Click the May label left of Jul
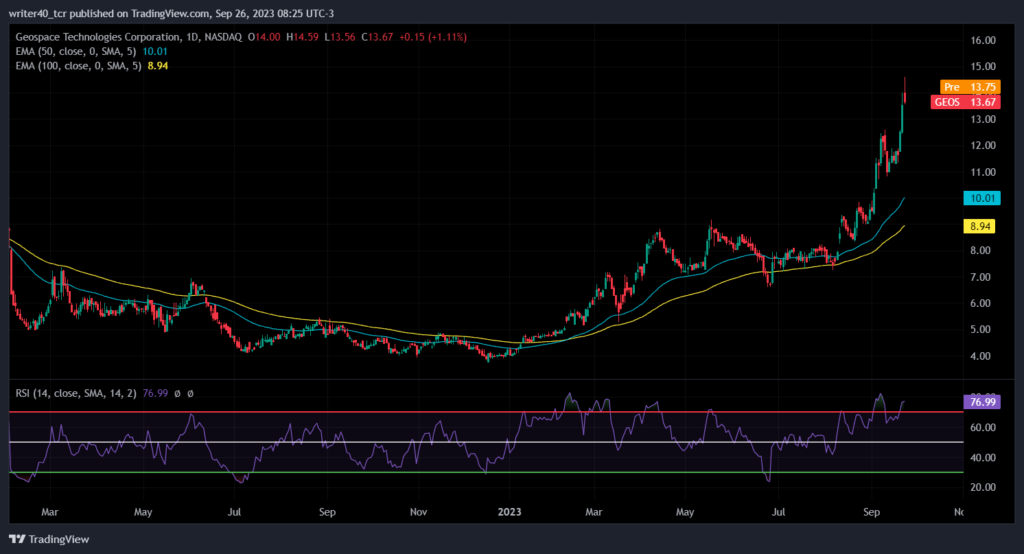 tap(143, 512)
